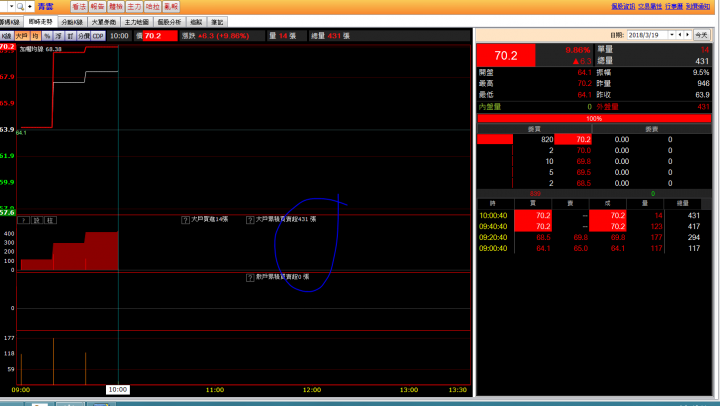This screenshot has width=720, height=406.
Task: Go to next date with right arrow
Action: pos(687,35)
